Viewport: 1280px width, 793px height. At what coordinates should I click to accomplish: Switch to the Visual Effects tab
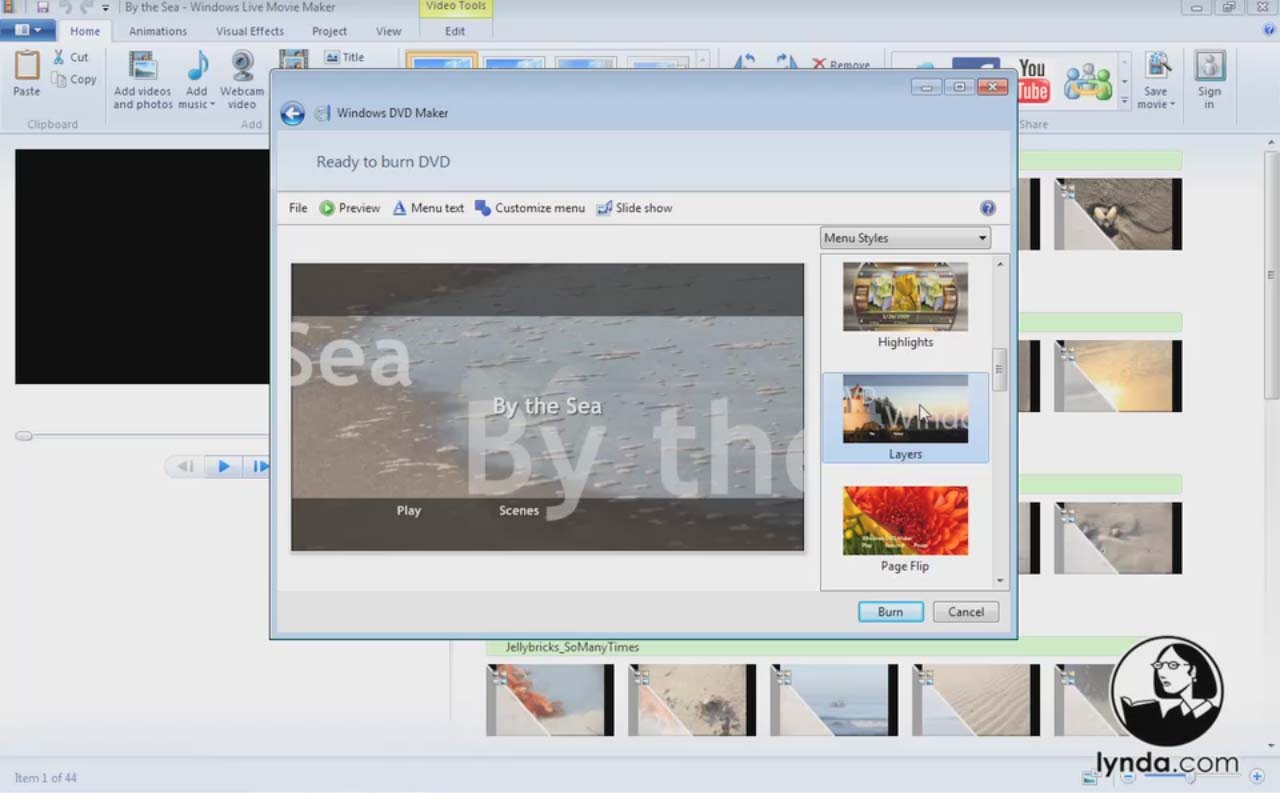250,31
